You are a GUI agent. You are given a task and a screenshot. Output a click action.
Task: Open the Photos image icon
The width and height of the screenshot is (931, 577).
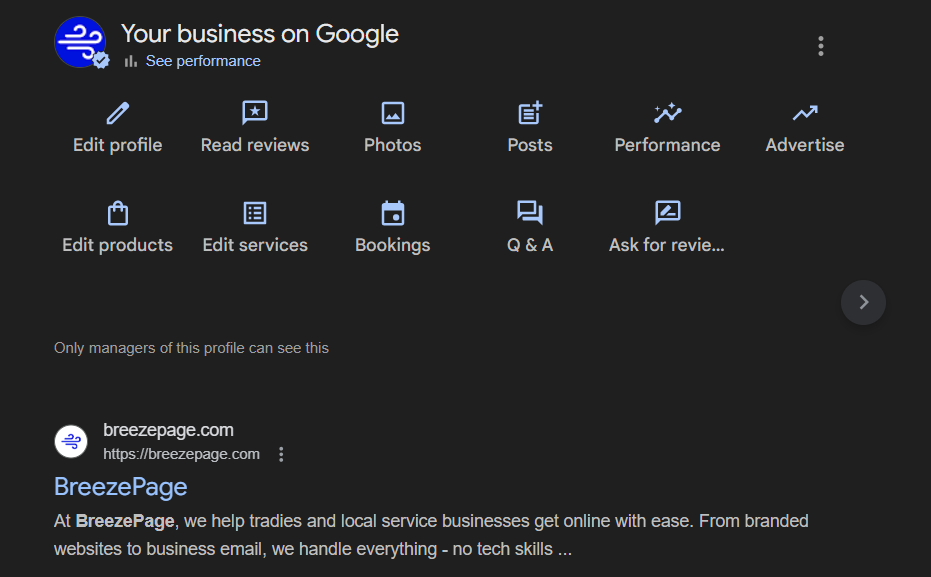(x=393, y=113)
